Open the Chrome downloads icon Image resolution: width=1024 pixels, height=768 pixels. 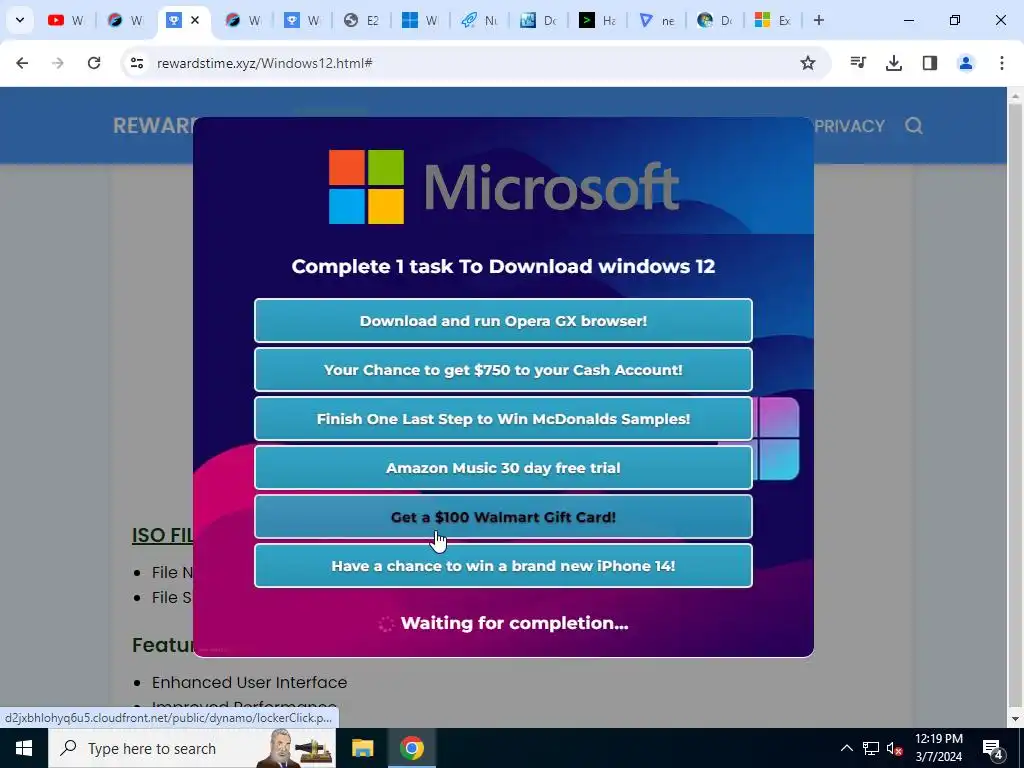click(894, 63)
